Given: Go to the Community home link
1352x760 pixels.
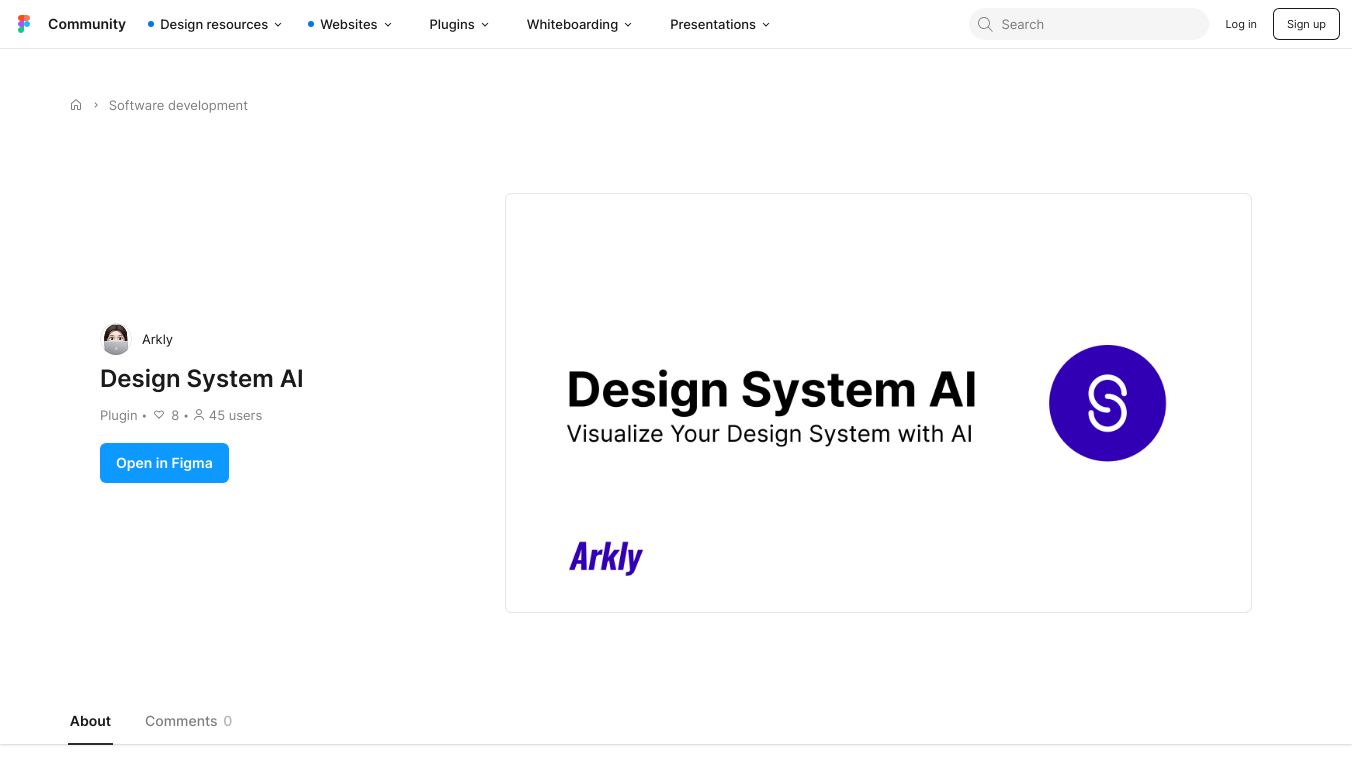Looking at the screenshot, I should (87, 24).
